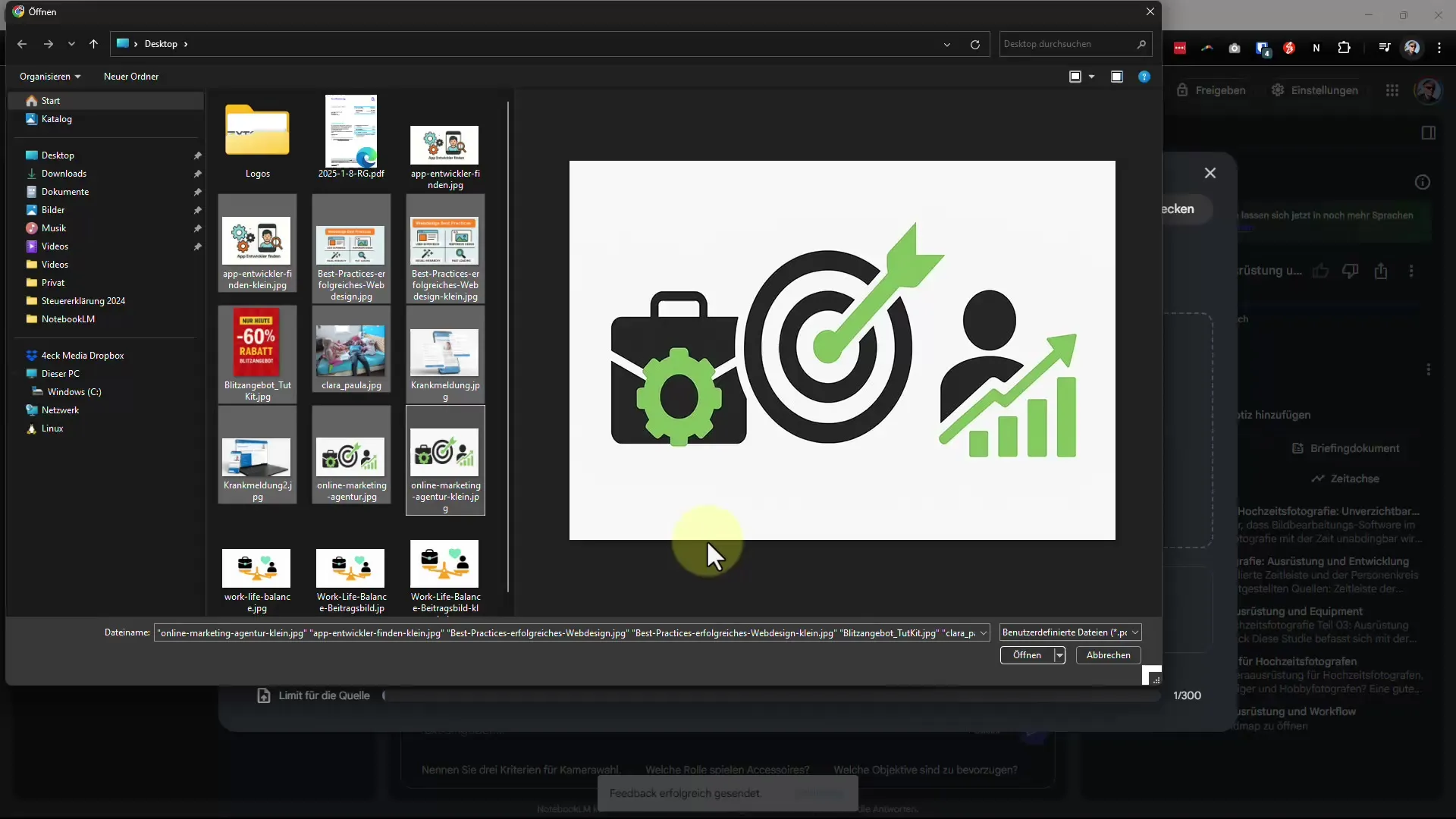Toggle the preview pane
Image resolution: width=1456 pixels, height=819 pixels.
tap(1117, 77)
